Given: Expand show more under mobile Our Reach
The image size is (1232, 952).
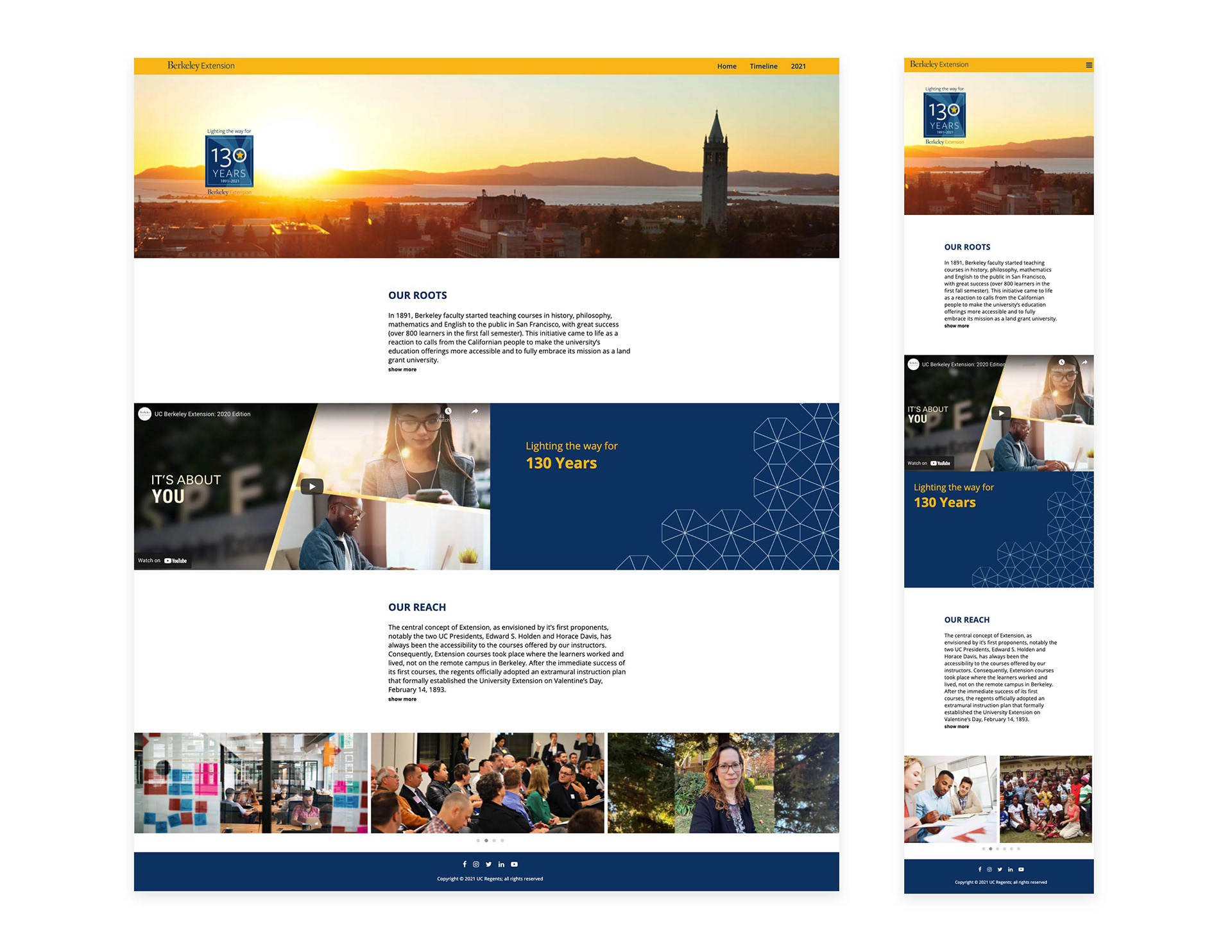Looking at the screenshot, I should (956, 726).
